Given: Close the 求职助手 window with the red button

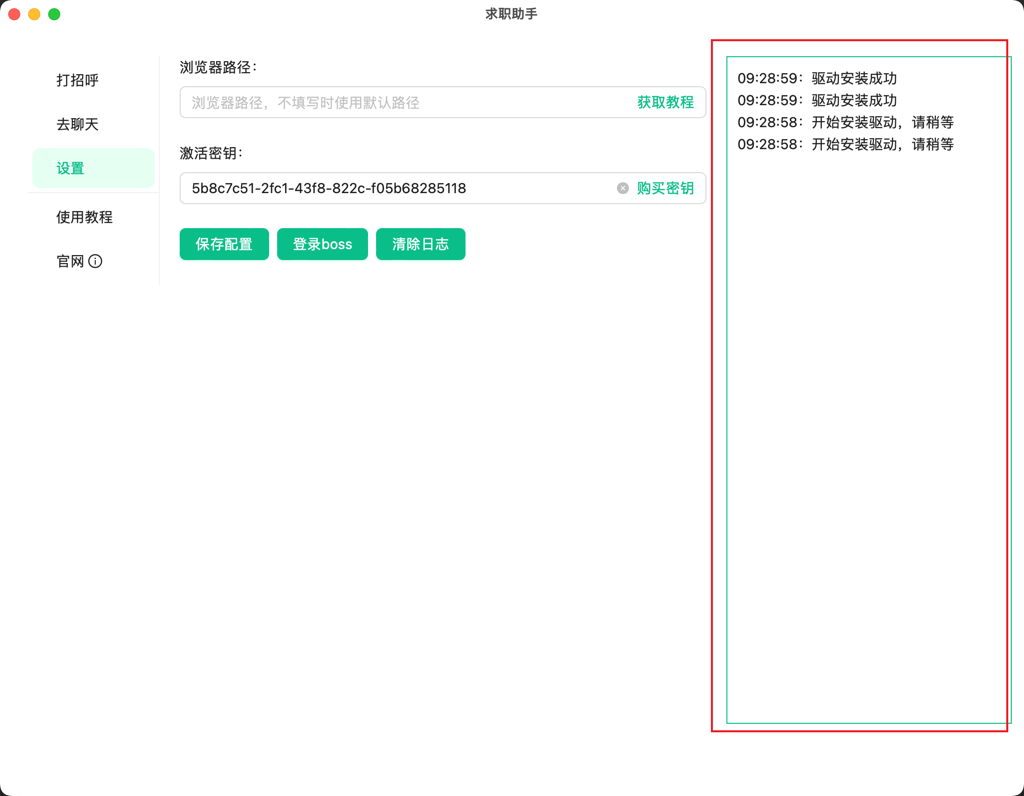Looking at the screenshot, I should tap(14, 14).
